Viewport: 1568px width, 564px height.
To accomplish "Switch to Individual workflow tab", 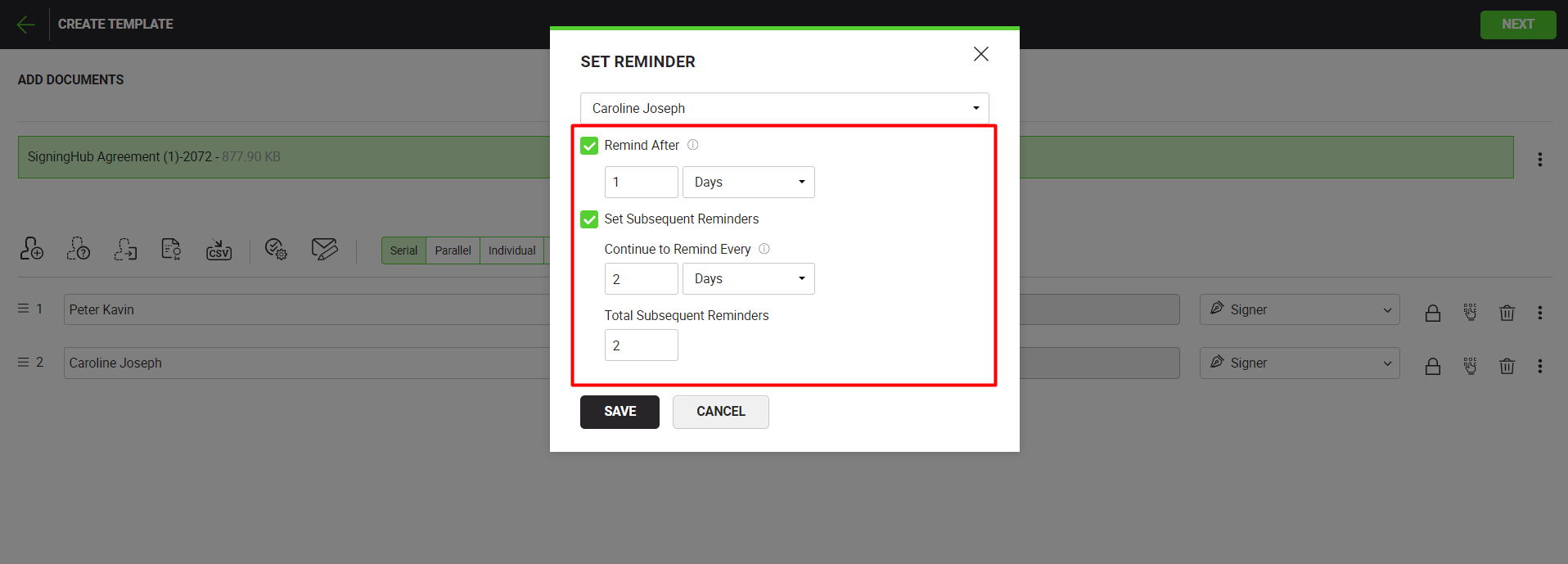I will tap(511, 250).
